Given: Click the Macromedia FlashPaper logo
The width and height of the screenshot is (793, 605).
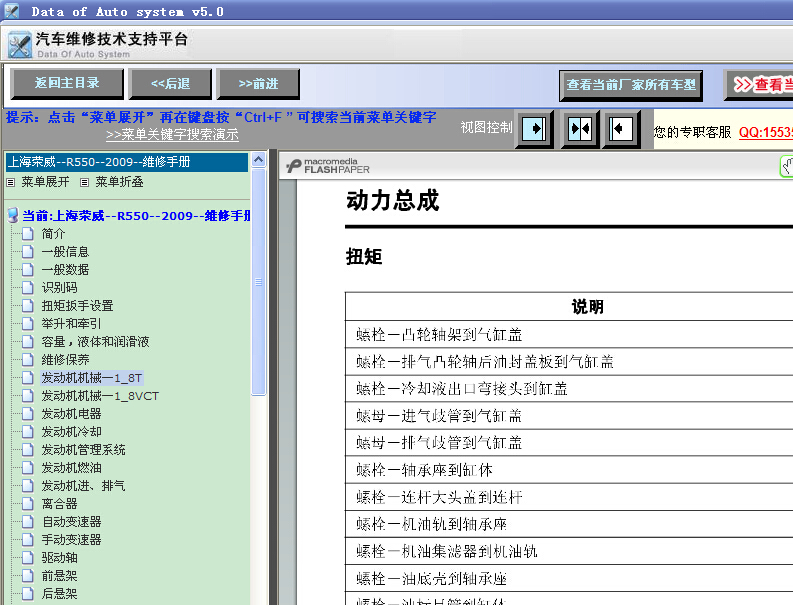Looking at the screenshot, I should (x=328, y=165).
